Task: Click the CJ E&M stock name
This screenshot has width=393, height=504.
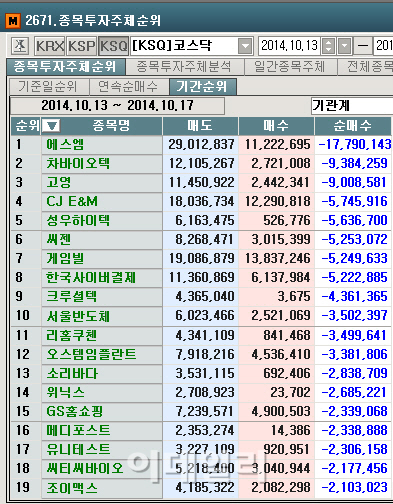Action: (72, 201)
